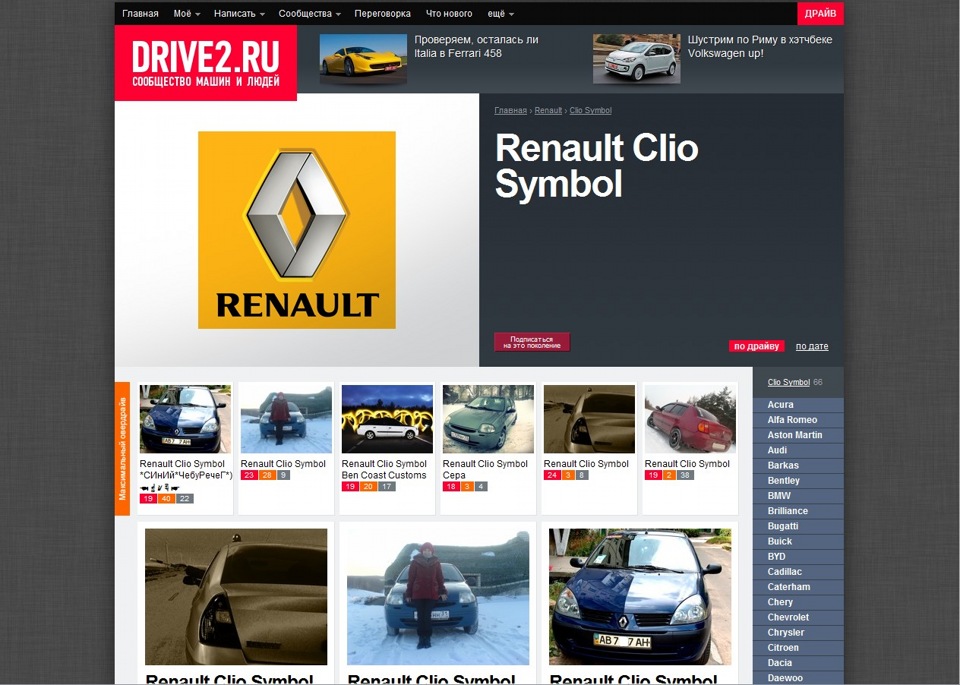960x685 pixels.
Task: Click the Главная breadcrumb link
Action: click(511, 111)
